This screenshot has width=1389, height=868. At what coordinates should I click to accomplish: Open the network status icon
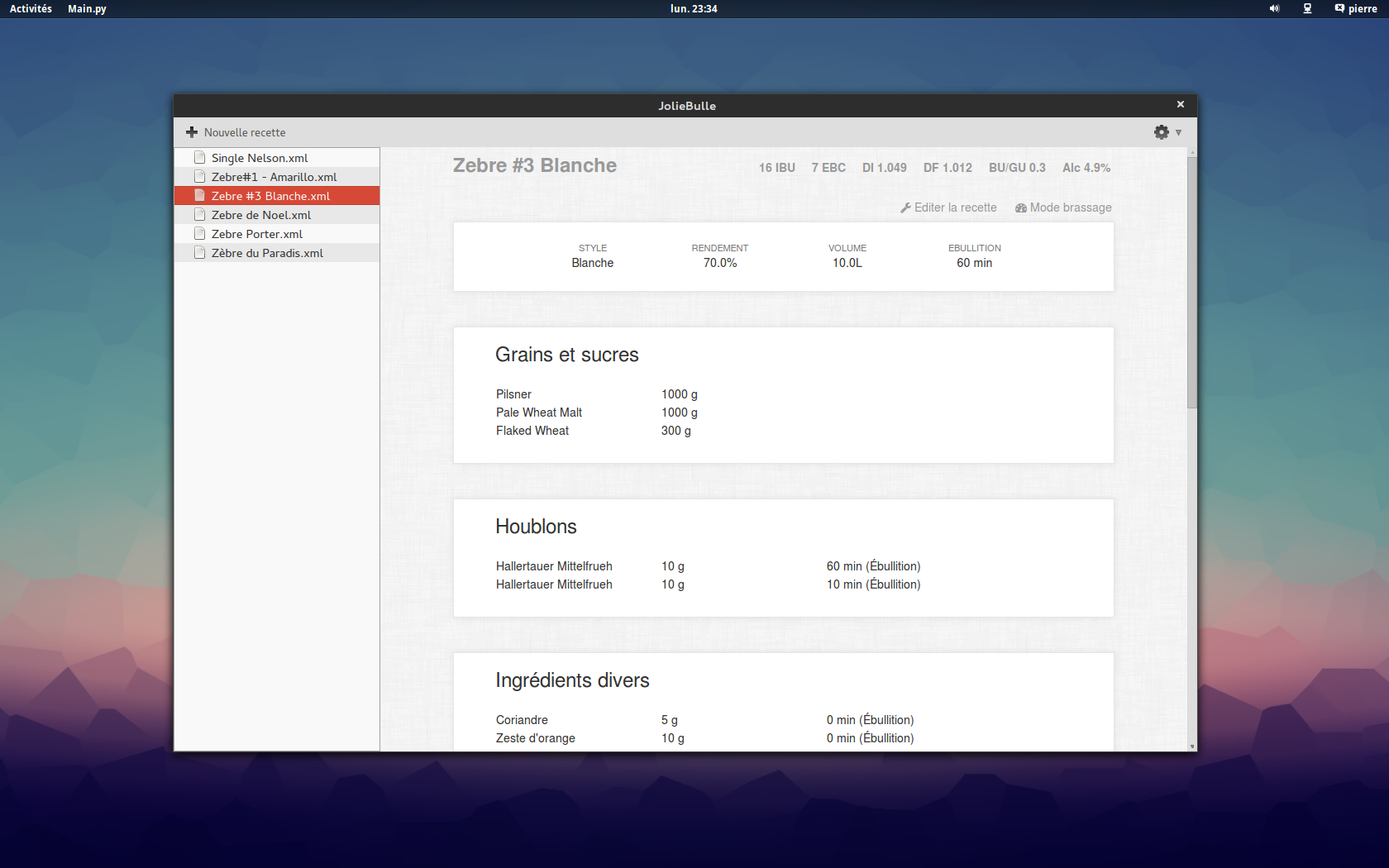coord(1307,8)
